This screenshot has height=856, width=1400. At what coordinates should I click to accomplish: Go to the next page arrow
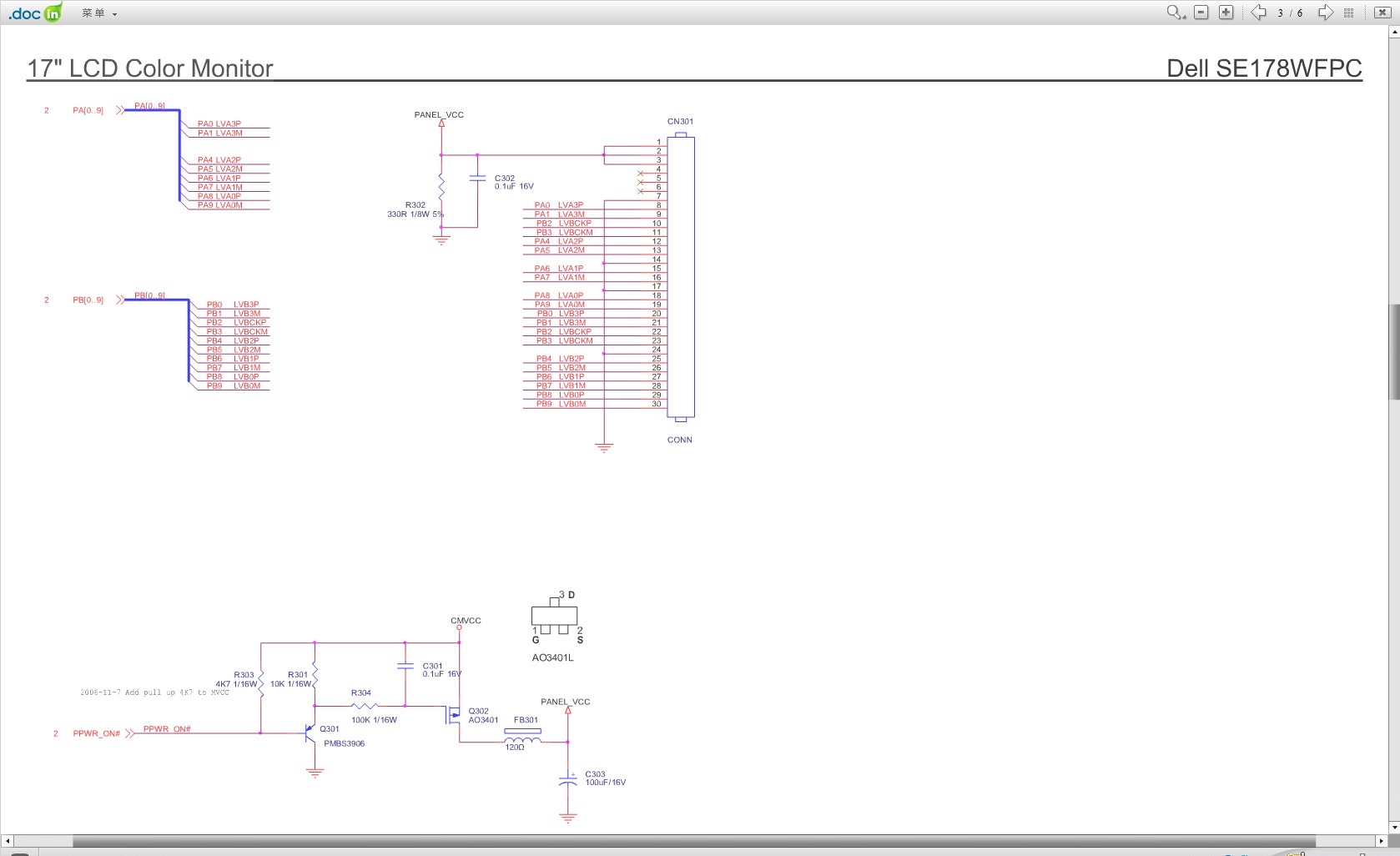pyautogui.click(x=1325, y=13)
